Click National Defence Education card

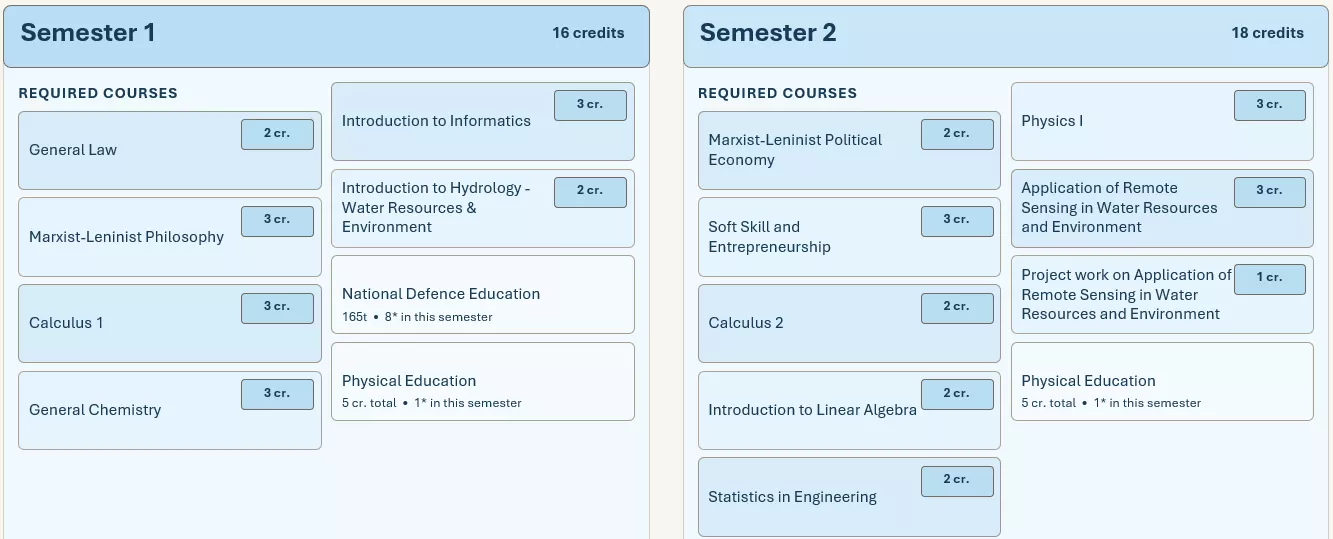[x=483, y=294]
